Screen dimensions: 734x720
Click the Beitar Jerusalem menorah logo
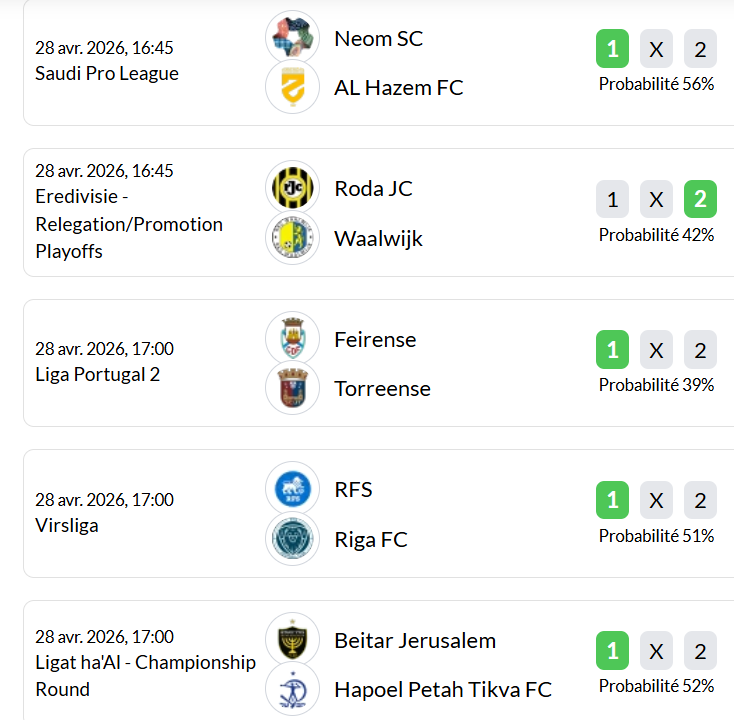[x=292, y=640]
